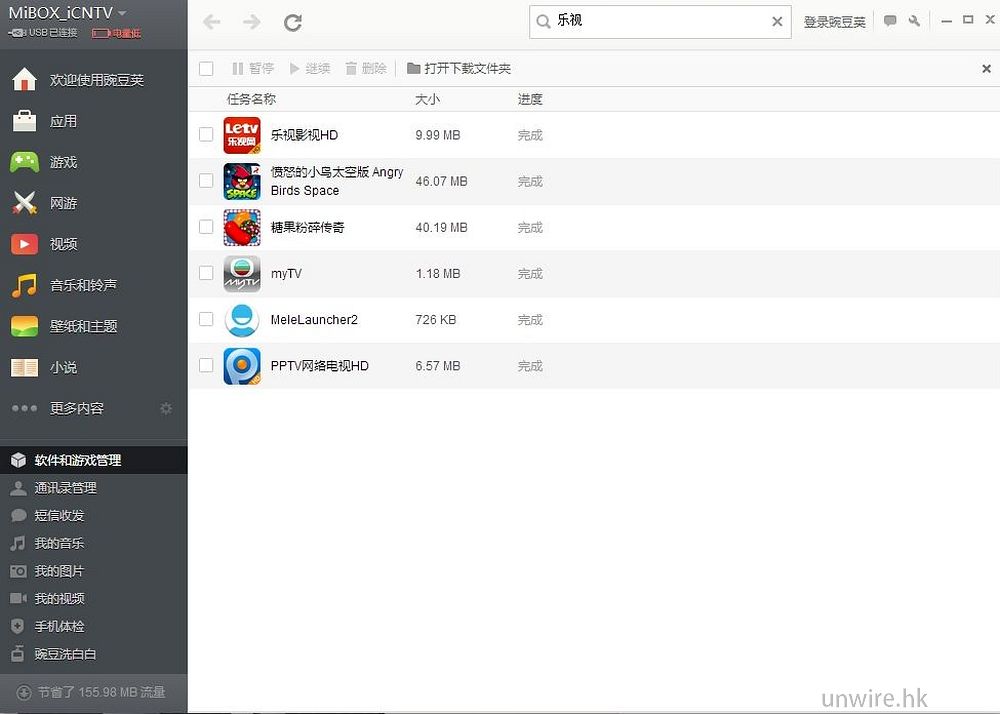Click the 乐视 search input field
Screen dimensions: 1000x714
tap(660, 21)
